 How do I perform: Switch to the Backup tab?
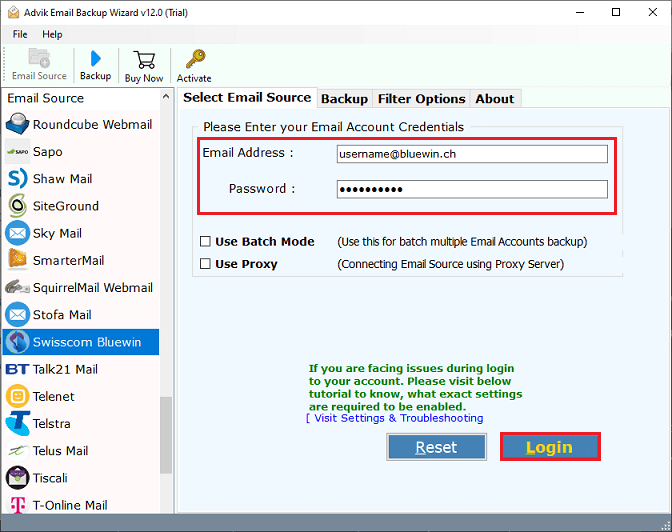coord(345,99)
